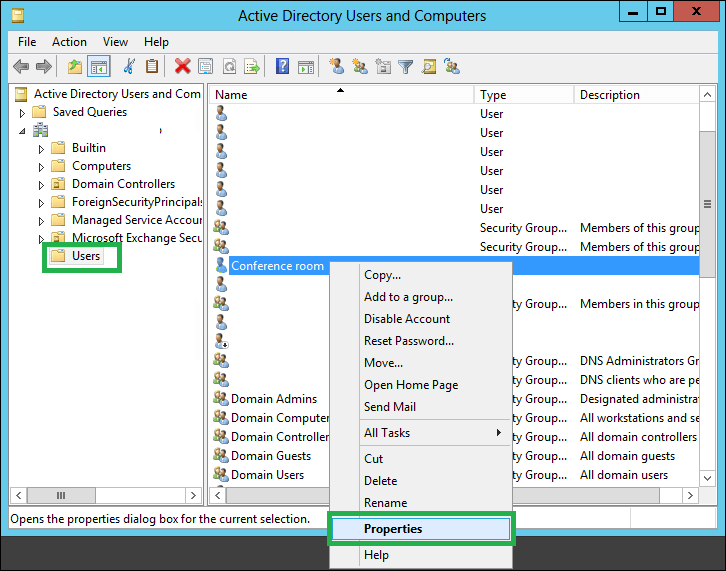Click the domain node server icon
The height and width of the screenshot is (571, 726).
coord(40,130)
